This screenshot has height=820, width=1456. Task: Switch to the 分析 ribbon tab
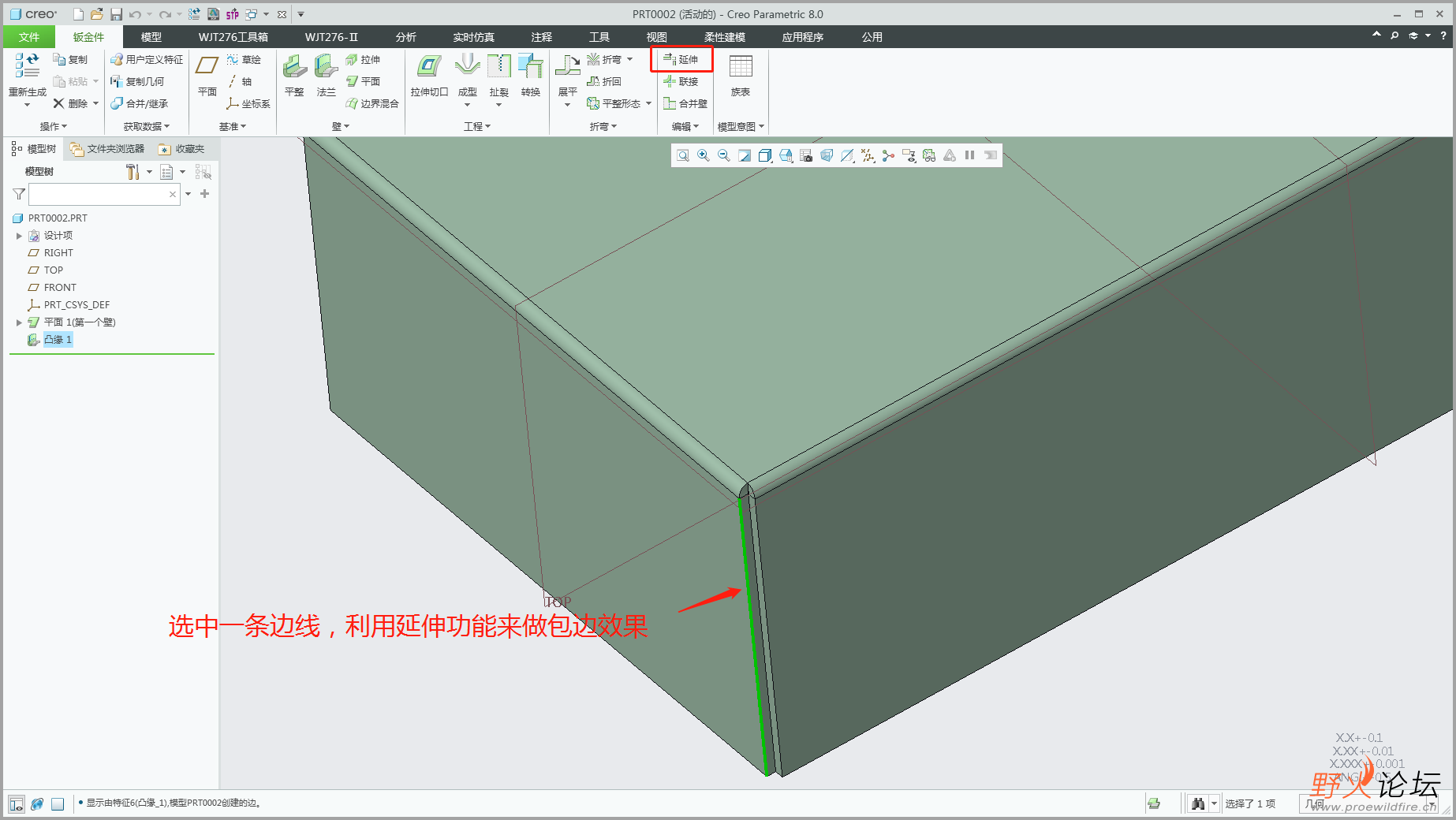[x=406, y=37]
